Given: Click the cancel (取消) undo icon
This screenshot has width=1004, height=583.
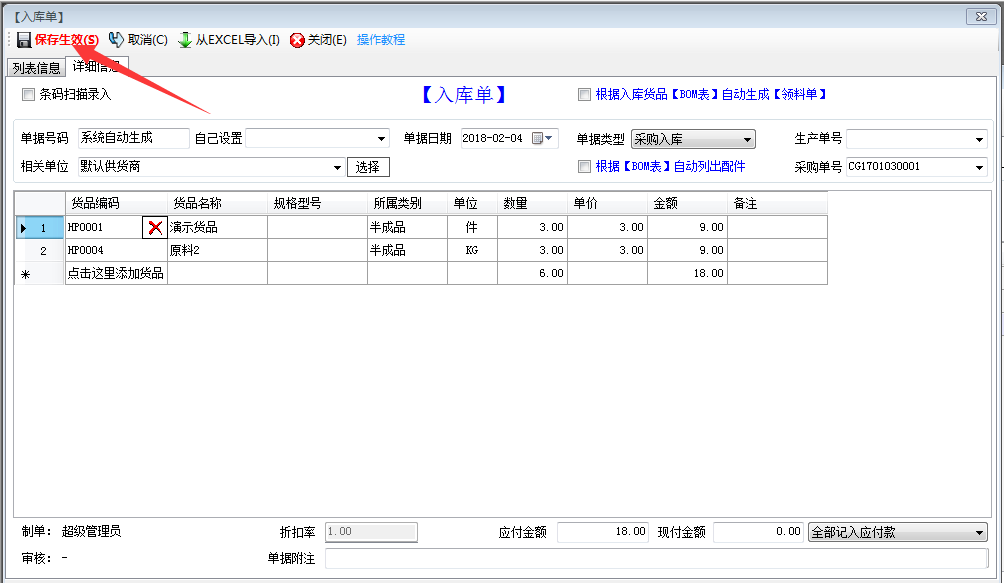Looking at the screenshot, I should point(116,40).
